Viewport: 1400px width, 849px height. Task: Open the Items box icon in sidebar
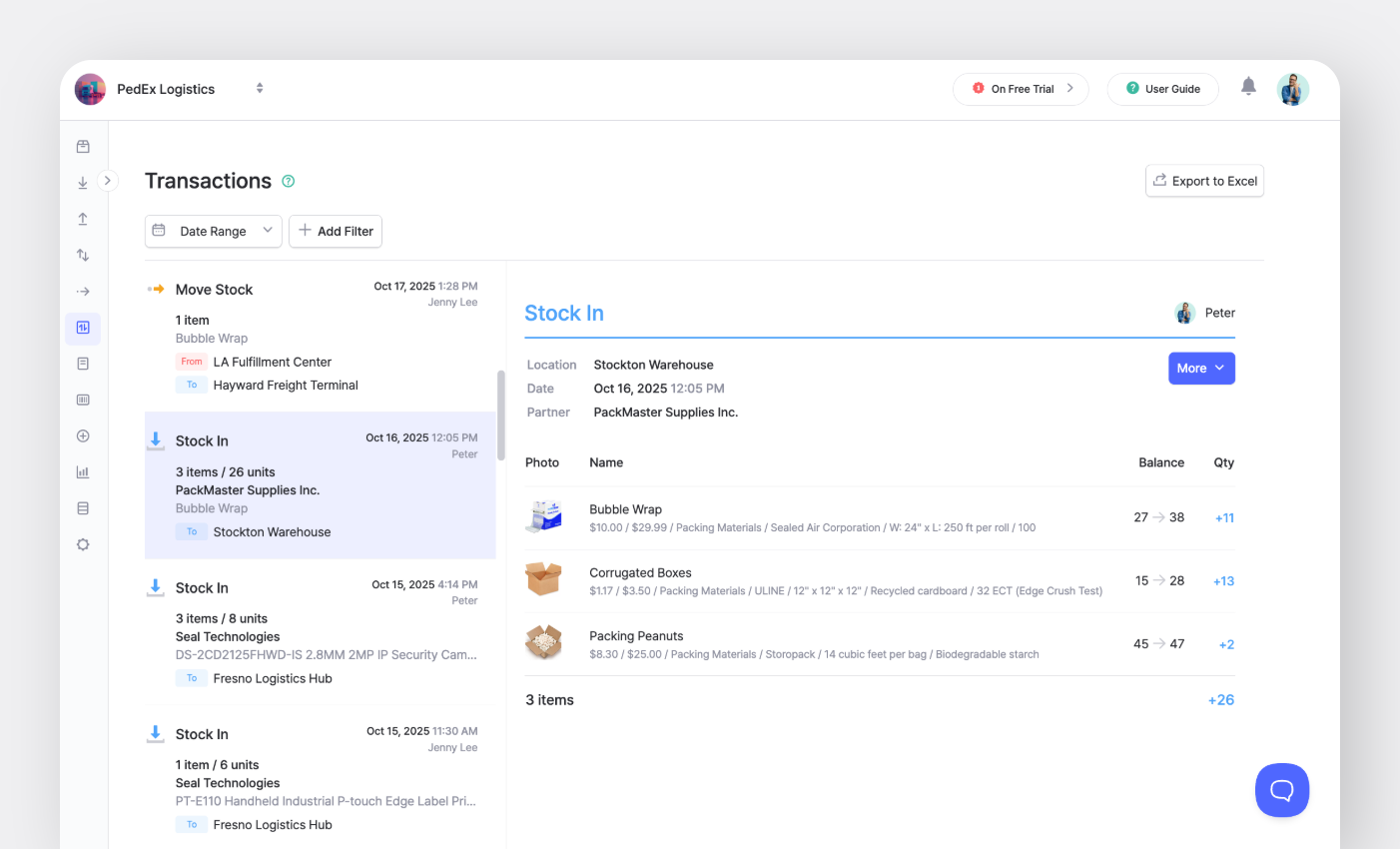(x=83, y=147)
